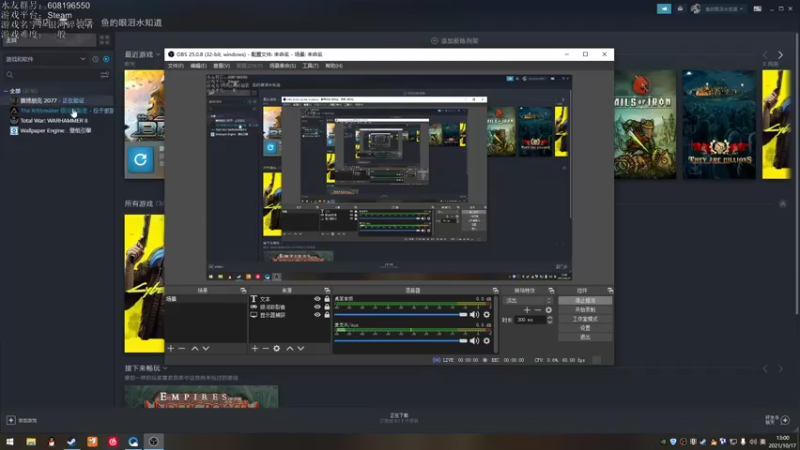Open the Windows Start menu
This screenshot has width=800, height=450.
(x=10, y=441)
